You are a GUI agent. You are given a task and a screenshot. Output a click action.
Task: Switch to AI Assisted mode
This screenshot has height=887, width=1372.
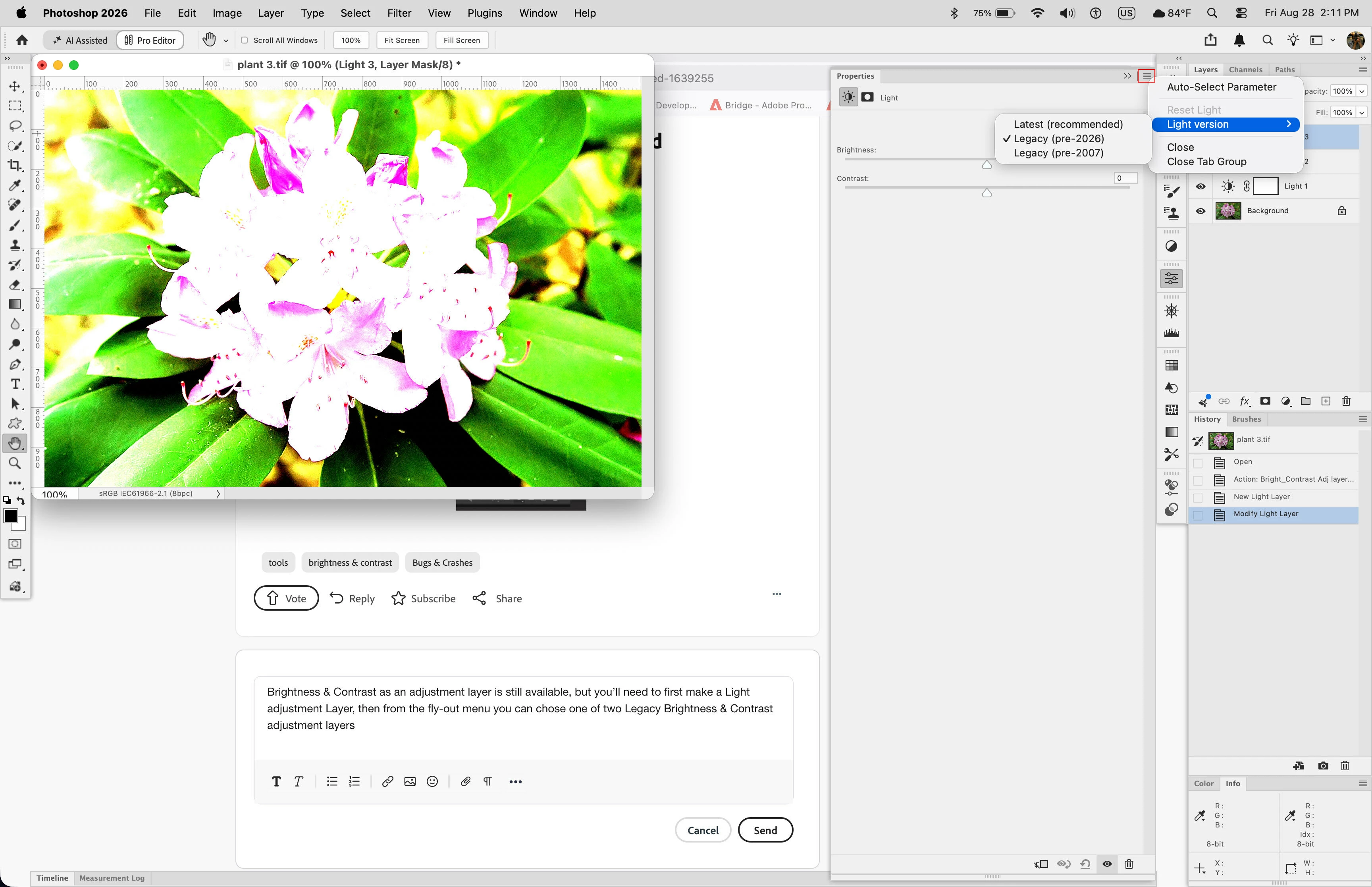tap(80, 40)
